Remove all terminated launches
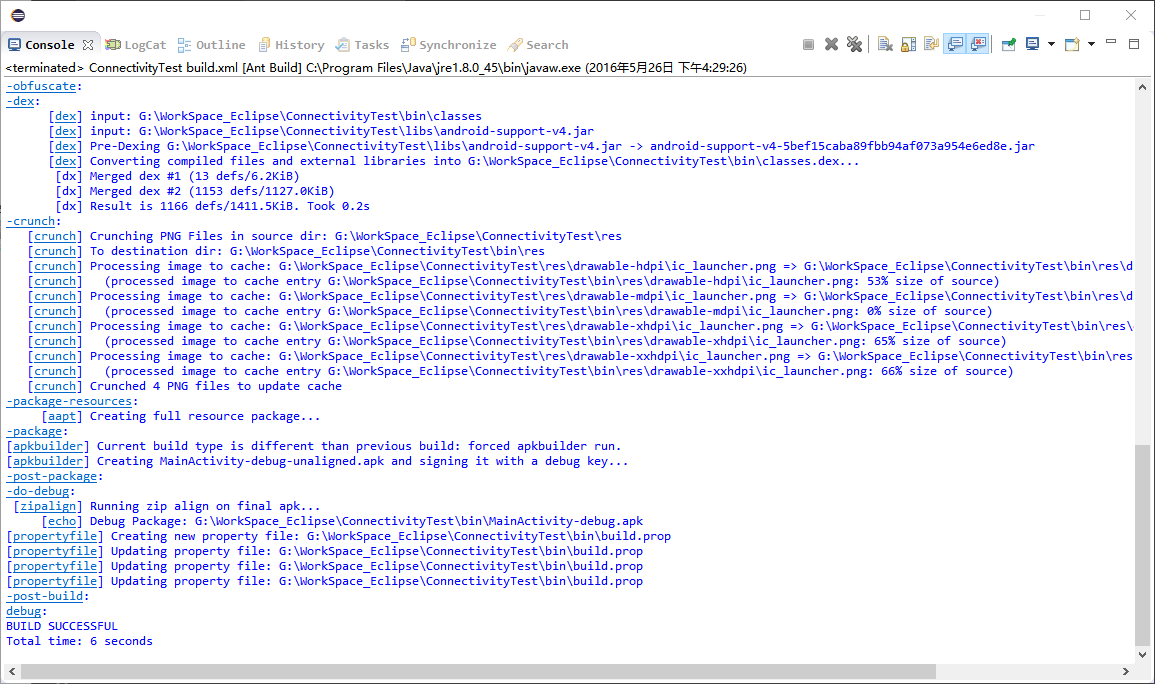Viewport: 1155px width, 684px height. (x=854, y=44)
